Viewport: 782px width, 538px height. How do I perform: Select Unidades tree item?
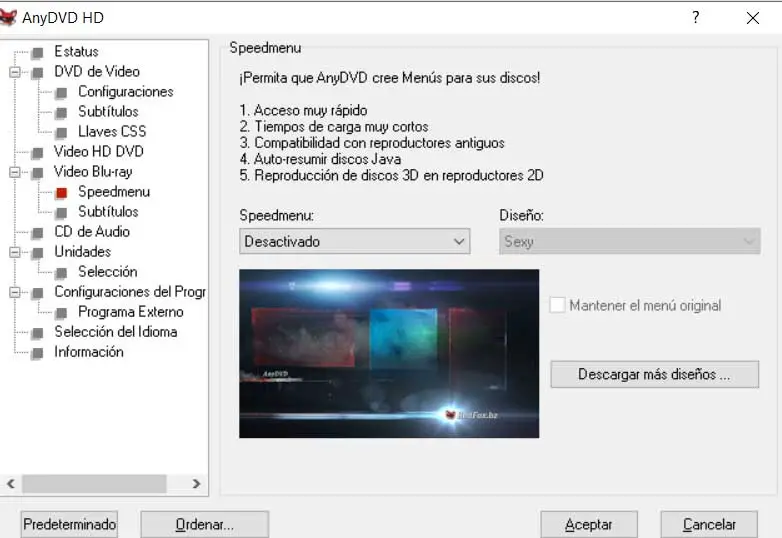coord(83,252)
